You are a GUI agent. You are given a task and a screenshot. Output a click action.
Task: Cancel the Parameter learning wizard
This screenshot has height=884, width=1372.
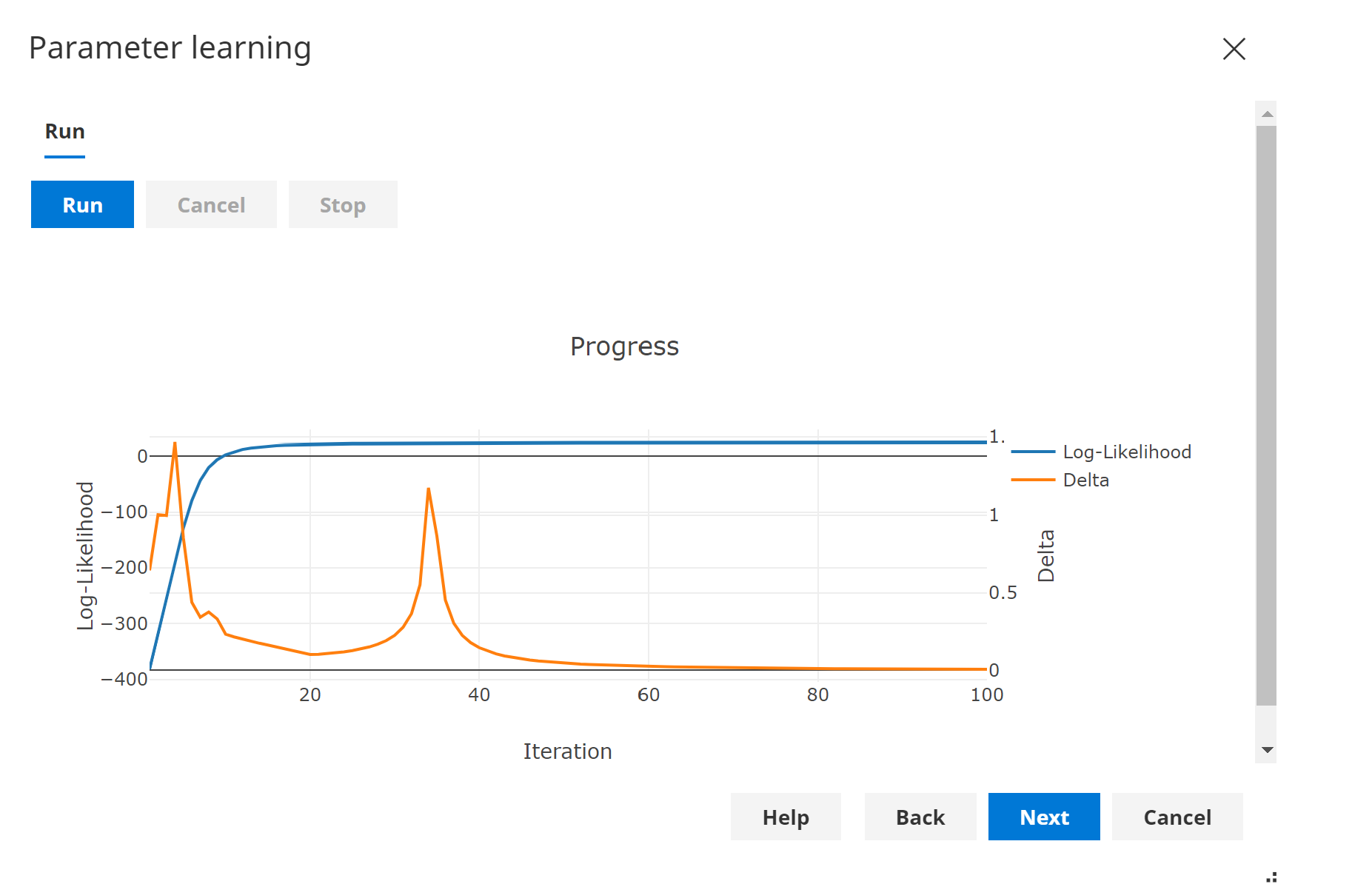[x=1177, y=817]
